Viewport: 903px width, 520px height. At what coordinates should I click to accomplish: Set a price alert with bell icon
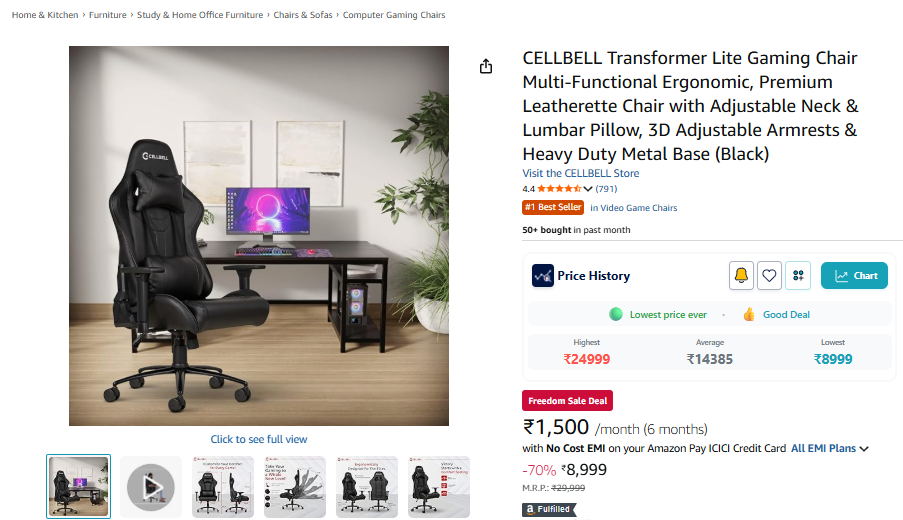click(x=741, y=276)
